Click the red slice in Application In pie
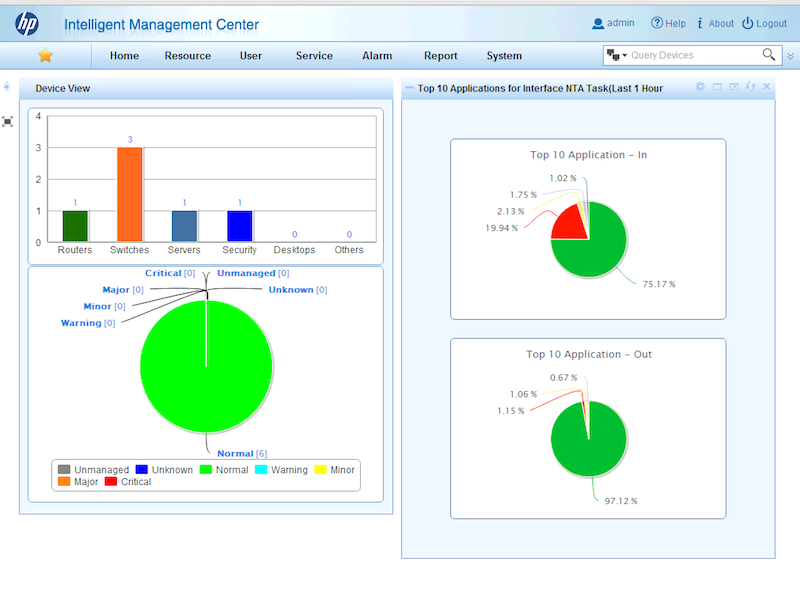The image size is (800, 592). coord(570,225)
